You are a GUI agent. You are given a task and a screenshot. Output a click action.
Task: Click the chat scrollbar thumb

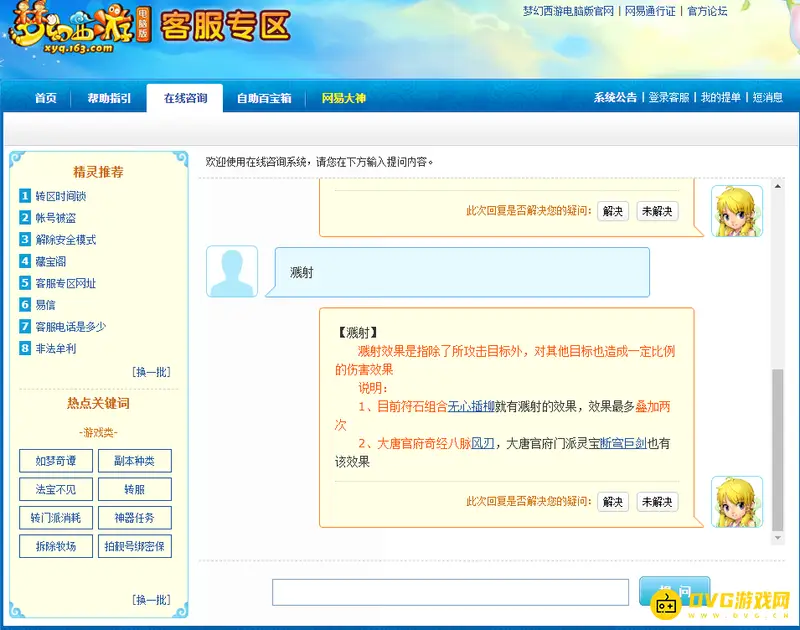coord(778,450)
